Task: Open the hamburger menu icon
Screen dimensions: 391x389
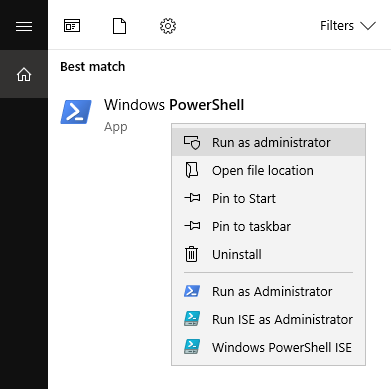Action: [x=24, y=26]
